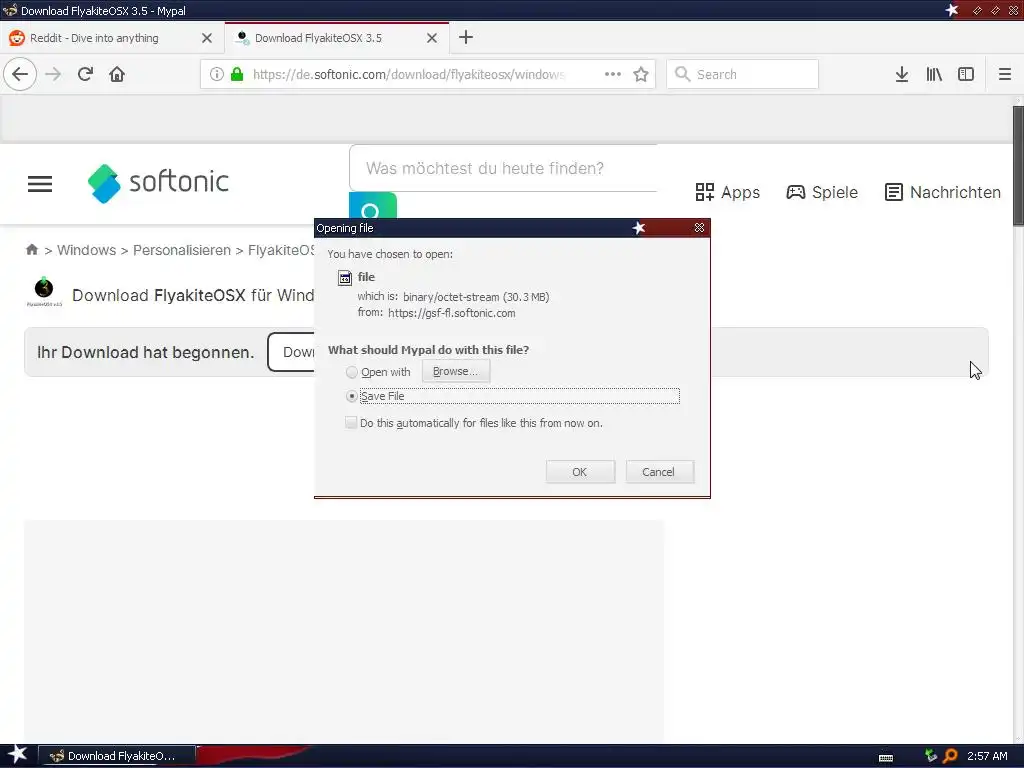Cancel the Opening file dialog
The width and height of the screenshot is (1024, 768).
click(x=659, y=472)
